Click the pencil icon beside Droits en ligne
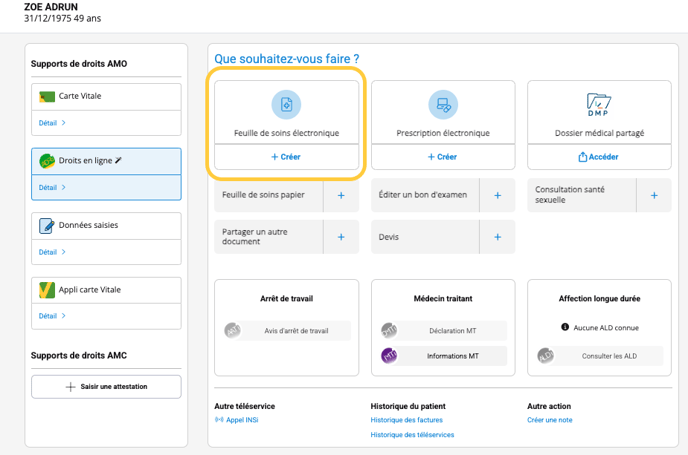The width and height of the screenshot is (688, 455). point(119,160)
